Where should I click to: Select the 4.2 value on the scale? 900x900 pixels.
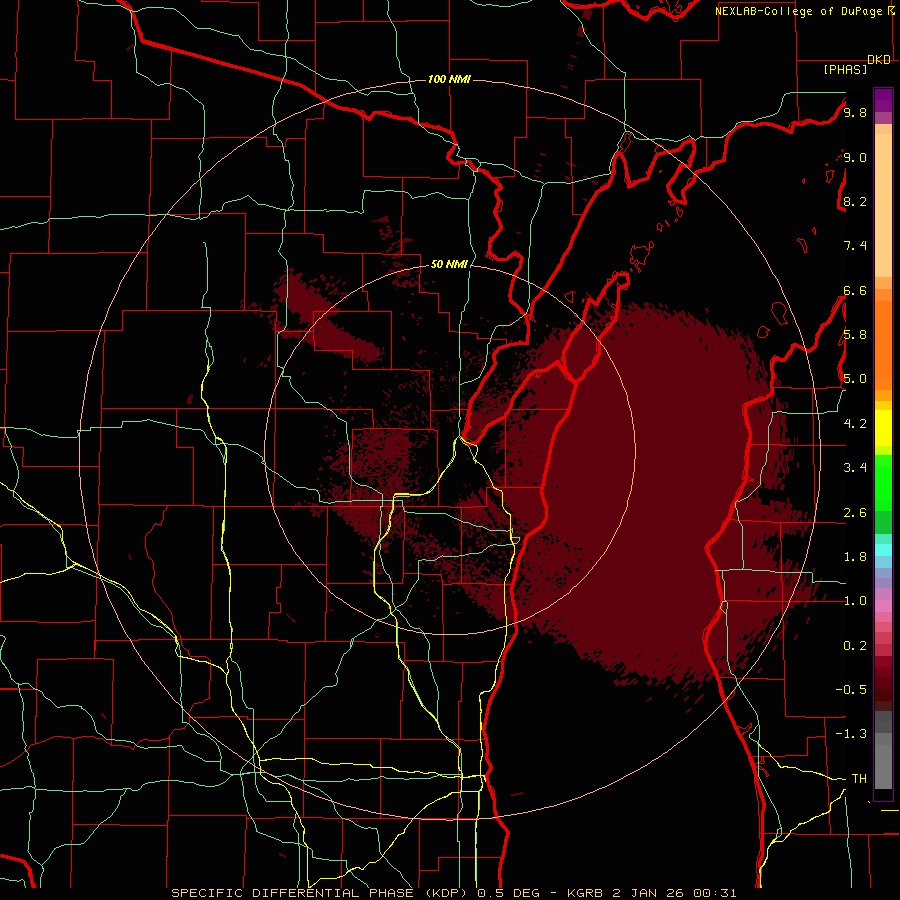pyautogui.click(x=855, y=424)
